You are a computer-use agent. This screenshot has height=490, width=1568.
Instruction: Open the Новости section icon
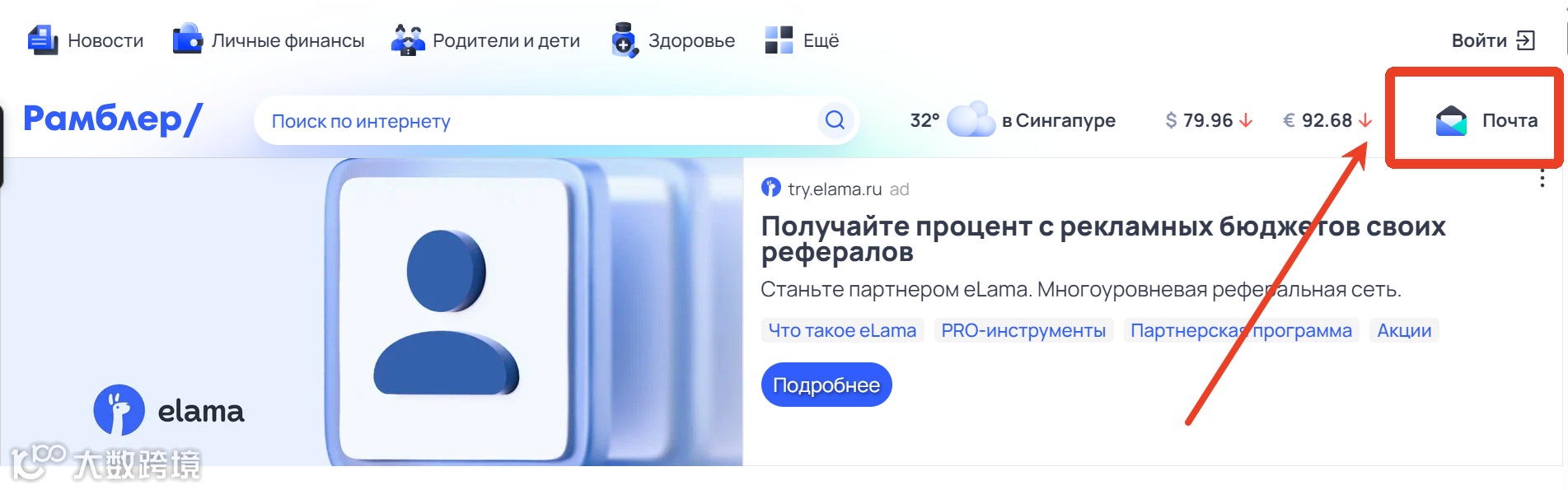(43, 40)
